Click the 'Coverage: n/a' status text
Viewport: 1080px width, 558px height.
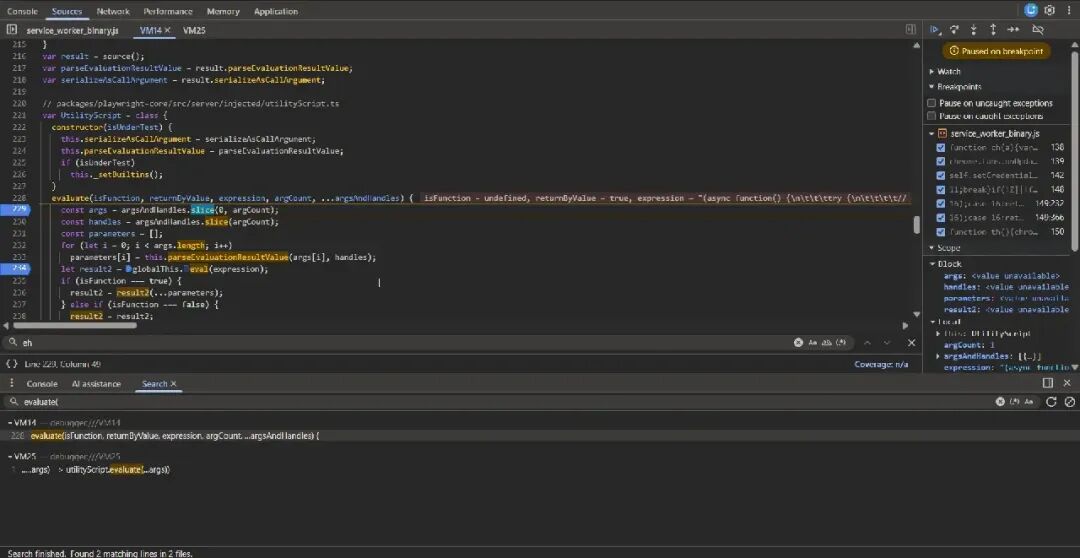click(881, 364)
